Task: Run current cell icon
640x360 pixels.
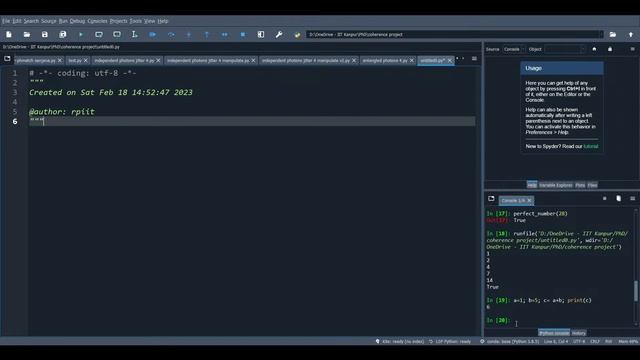Action: point(99,35)
